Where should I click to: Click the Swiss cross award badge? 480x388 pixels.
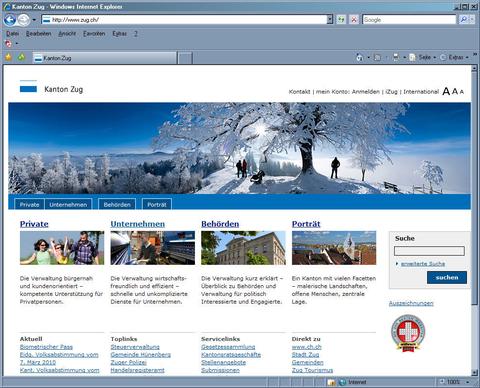pyautogui.click(x=408, y=333)
